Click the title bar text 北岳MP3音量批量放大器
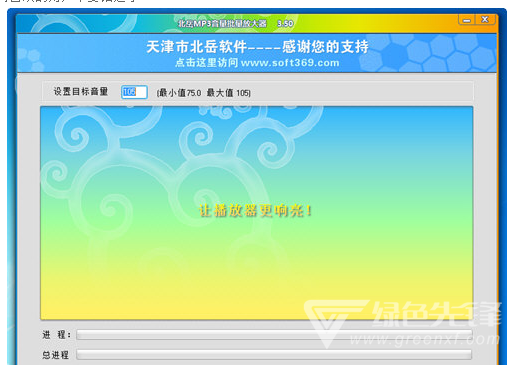The image size is (518, 365). click(x=222, y=23)
